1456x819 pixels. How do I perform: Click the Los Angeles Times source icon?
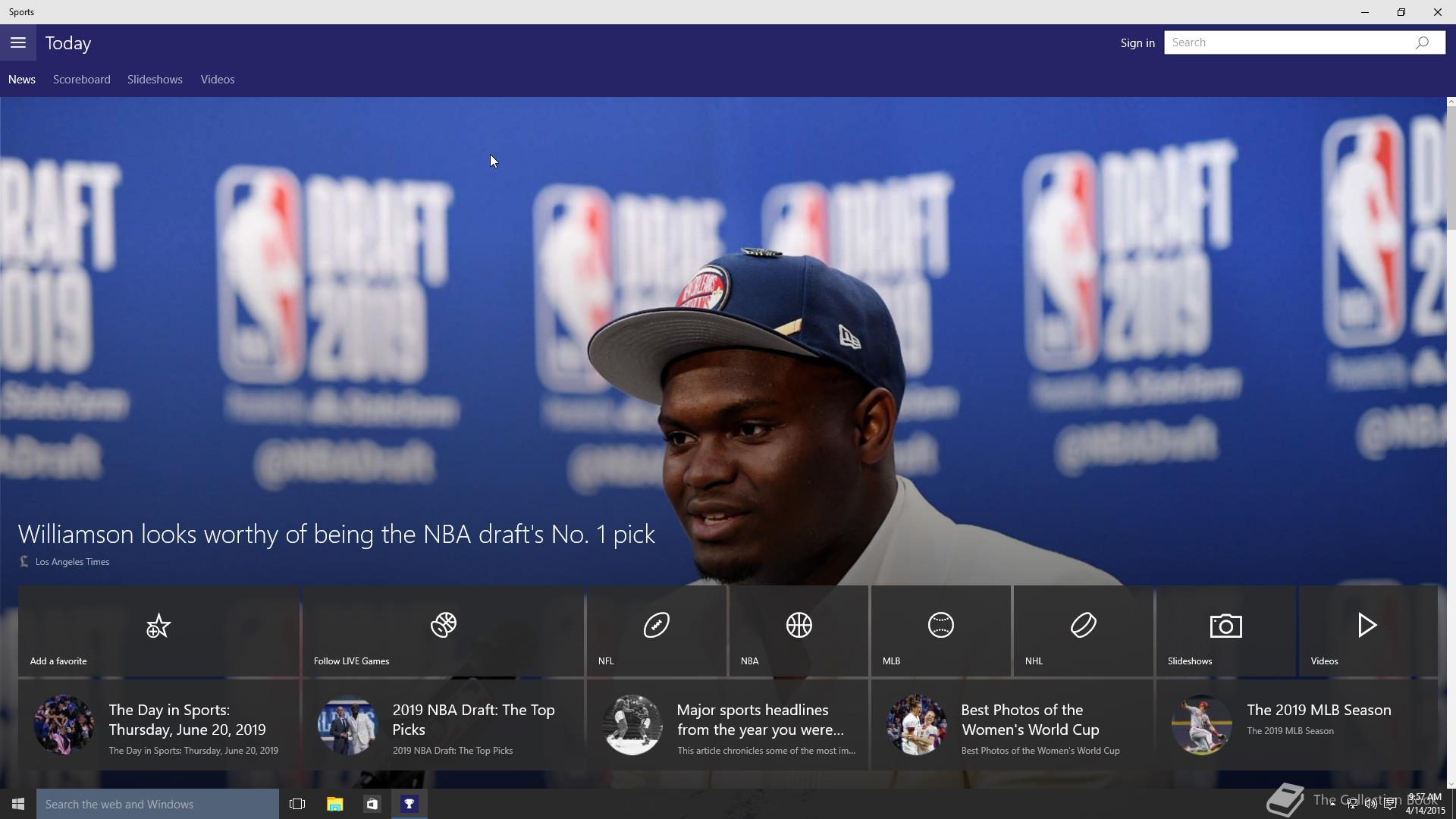click(24, 561)
